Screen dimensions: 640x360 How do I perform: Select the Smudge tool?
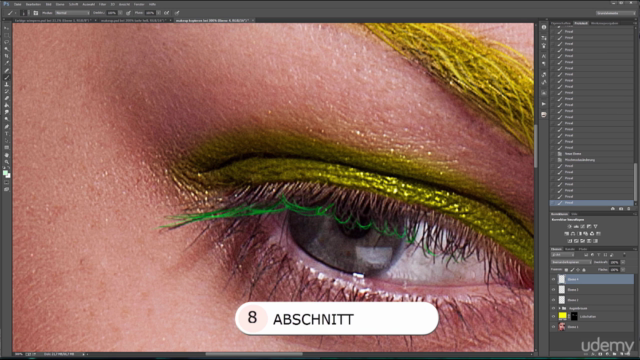click(7, 112)
